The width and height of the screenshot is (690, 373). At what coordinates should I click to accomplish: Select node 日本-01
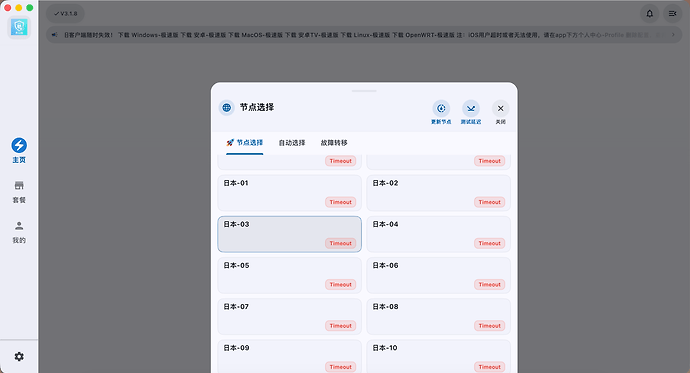coord(290,193)
